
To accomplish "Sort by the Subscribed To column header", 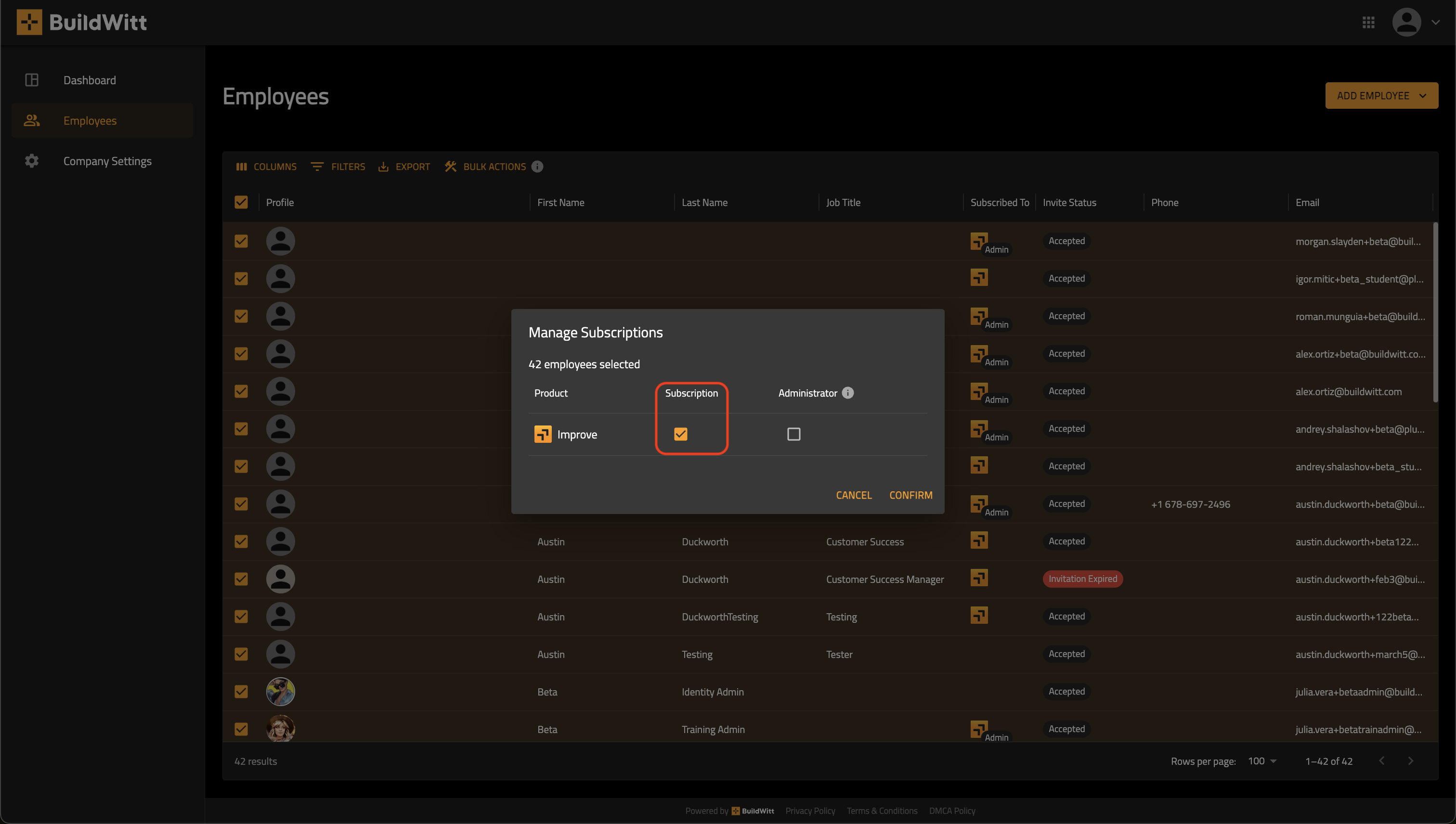I will (1000, 203).
